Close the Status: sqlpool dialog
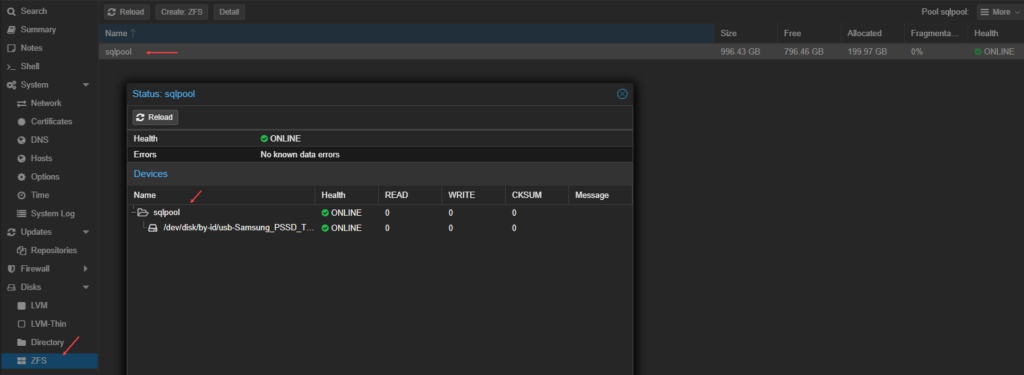The width and height of the screenshot is (1024, 375). (x=622, y=94)
